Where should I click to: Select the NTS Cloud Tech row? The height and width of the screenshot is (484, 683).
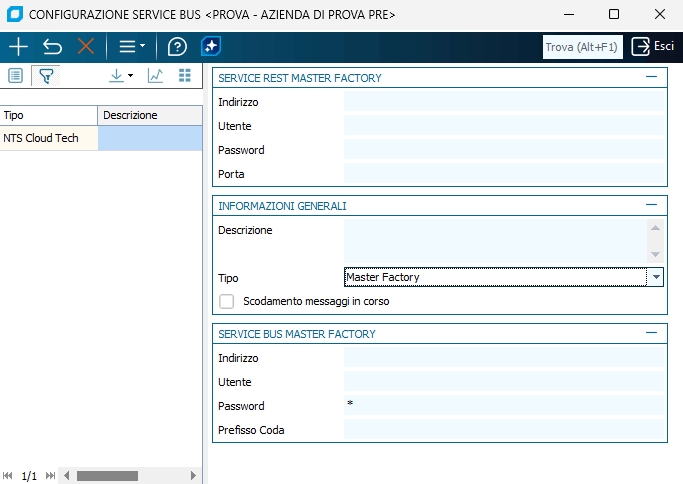click(48, 139)
